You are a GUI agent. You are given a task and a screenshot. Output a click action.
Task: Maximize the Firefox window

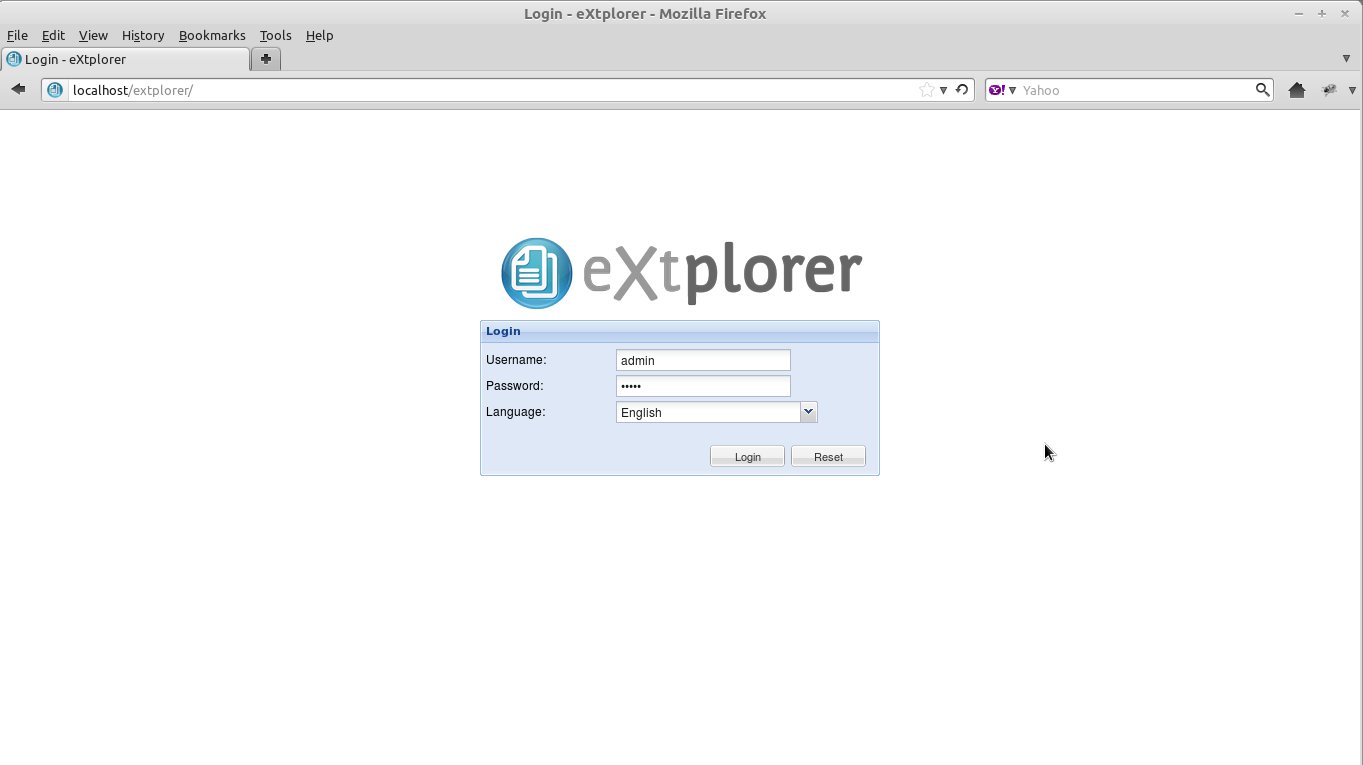pos(1321,14)
